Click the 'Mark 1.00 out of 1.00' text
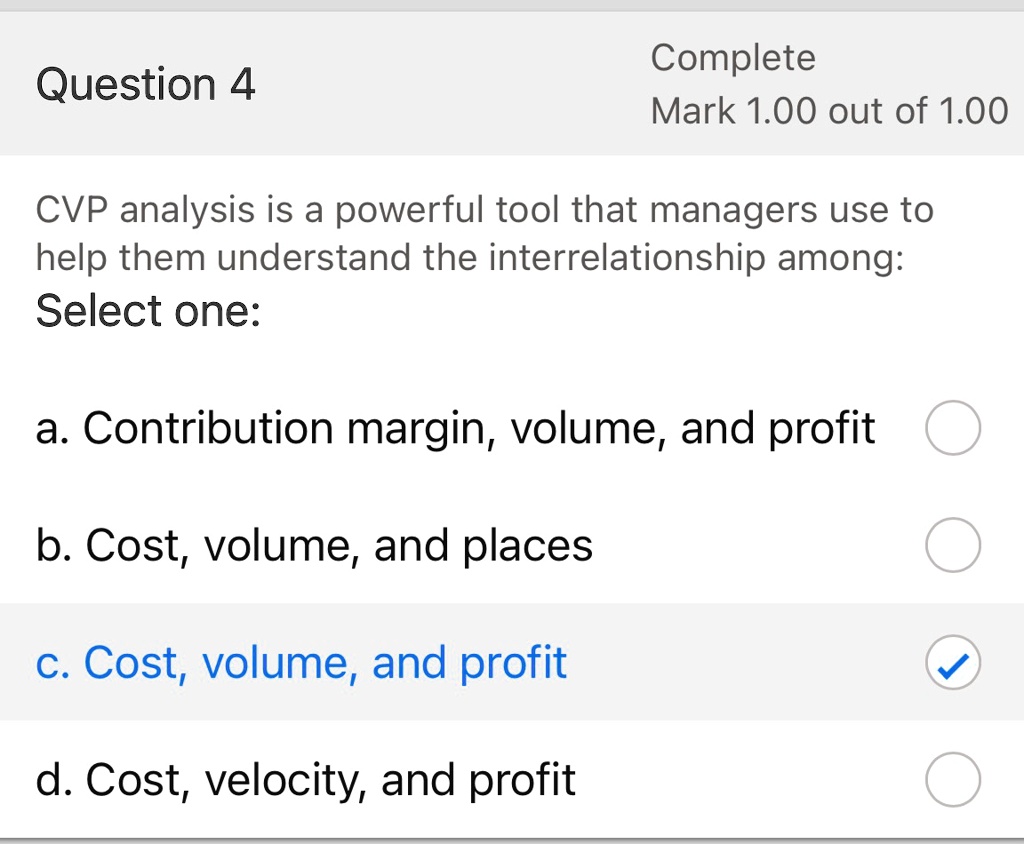This screenshot has width=1024, height=844. pyautogui.click(x=828, y=110)
